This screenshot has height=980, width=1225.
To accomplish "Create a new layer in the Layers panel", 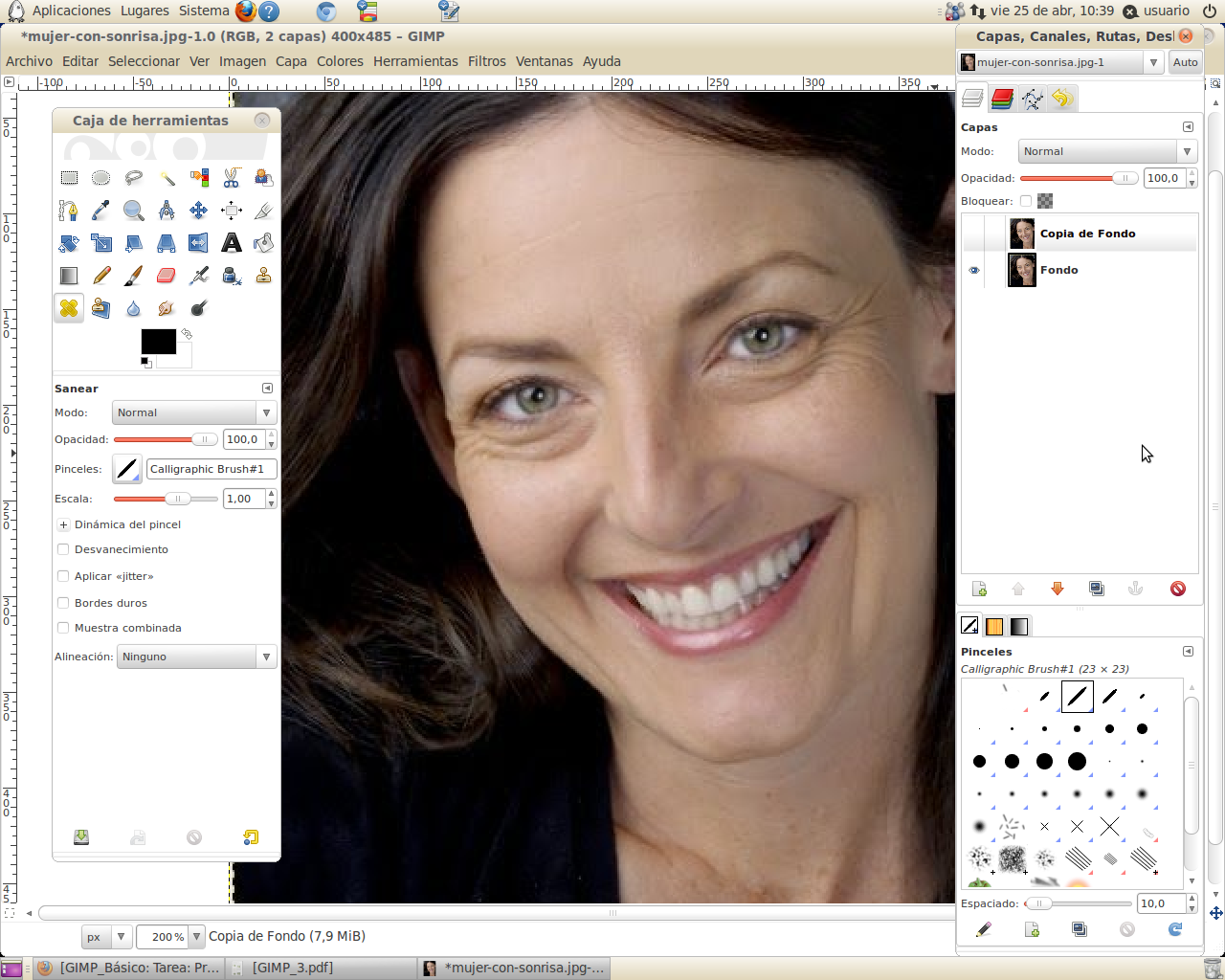I will click(978, 590).
